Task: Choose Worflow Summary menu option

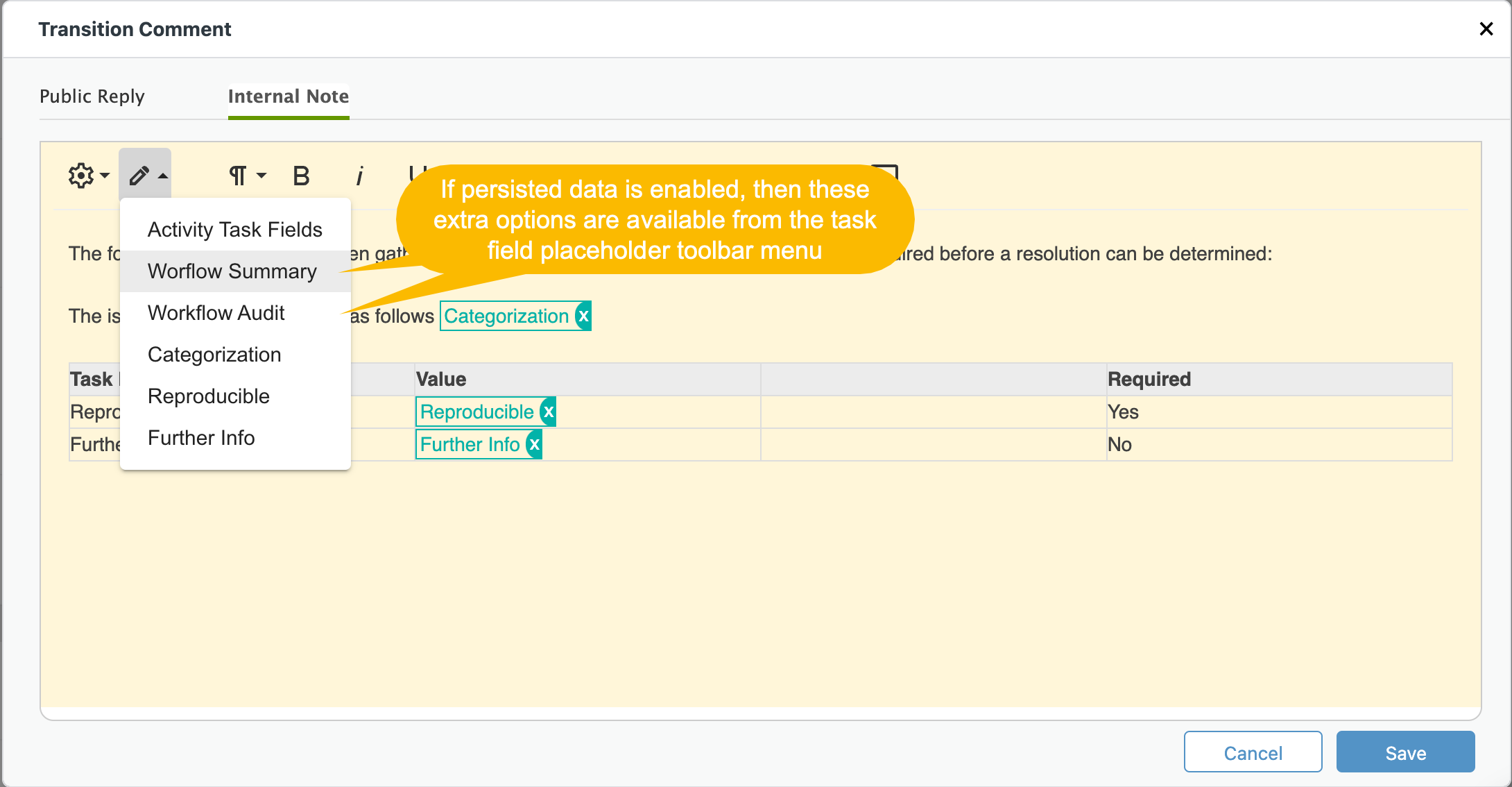Action: [235, 271]
